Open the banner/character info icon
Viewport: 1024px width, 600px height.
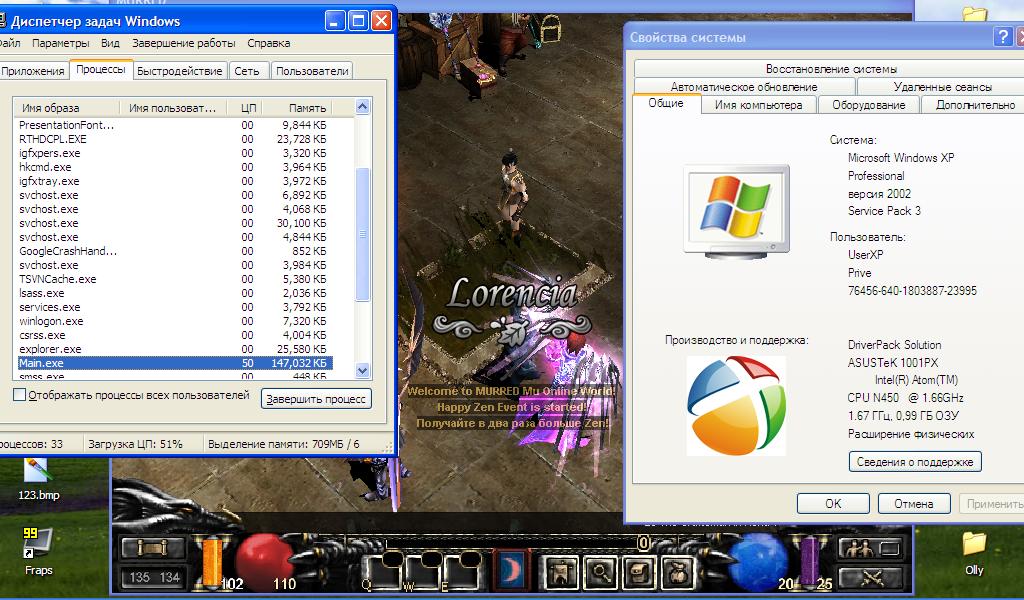point(560,572)
